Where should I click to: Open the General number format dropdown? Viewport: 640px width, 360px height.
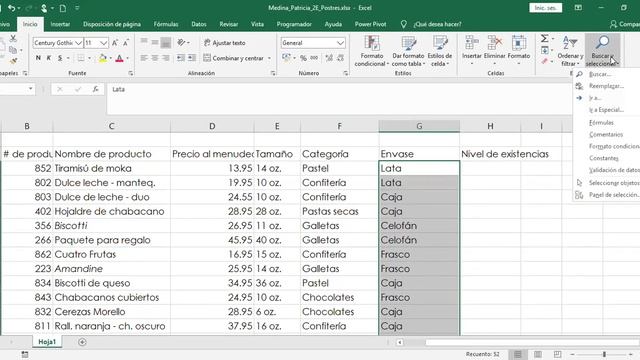click(x=340, y=43)
